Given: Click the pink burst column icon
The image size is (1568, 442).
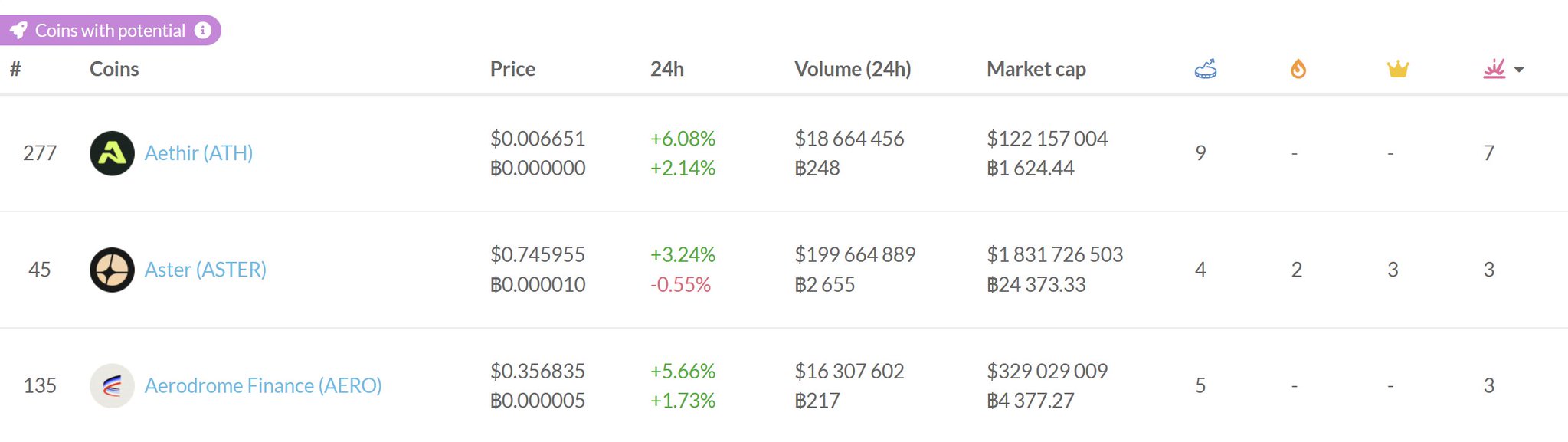Looking at the screenshot, I should 1494,69.
